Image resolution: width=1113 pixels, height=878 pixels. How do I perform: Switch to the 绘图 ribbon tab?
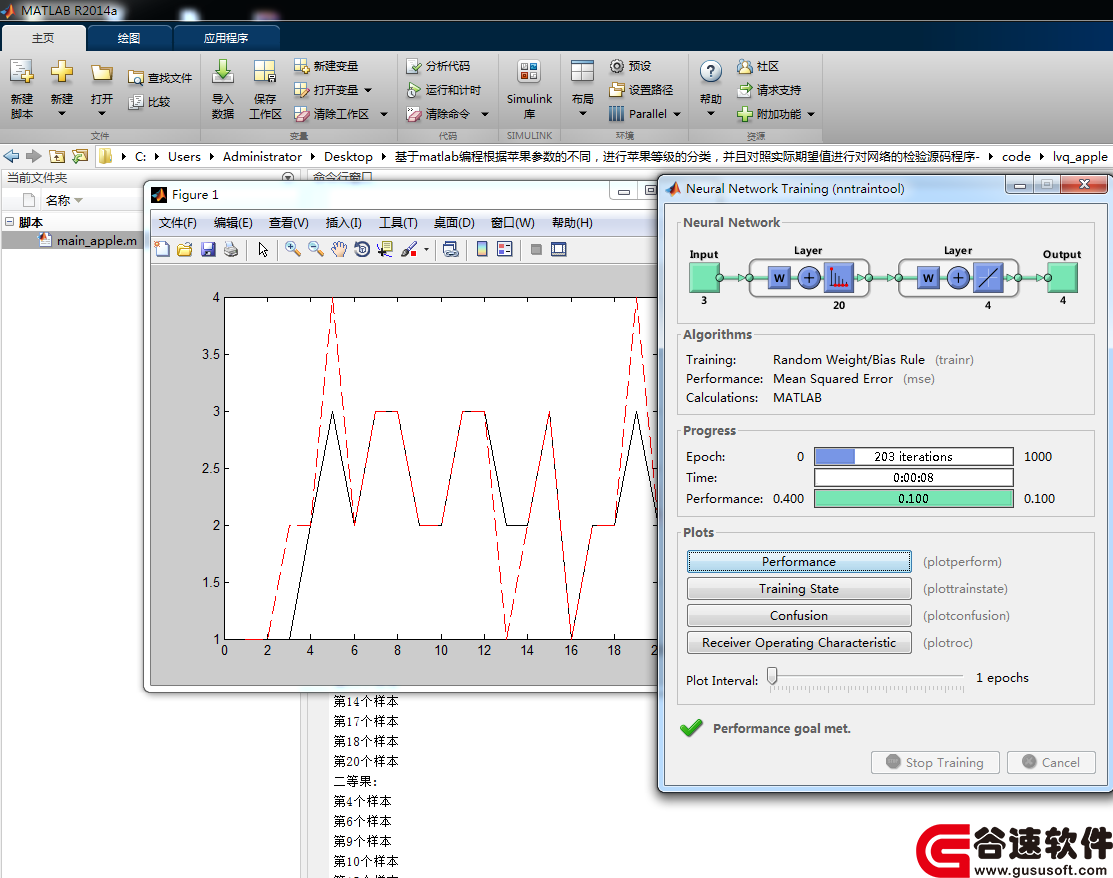click(x=128, y=38)
